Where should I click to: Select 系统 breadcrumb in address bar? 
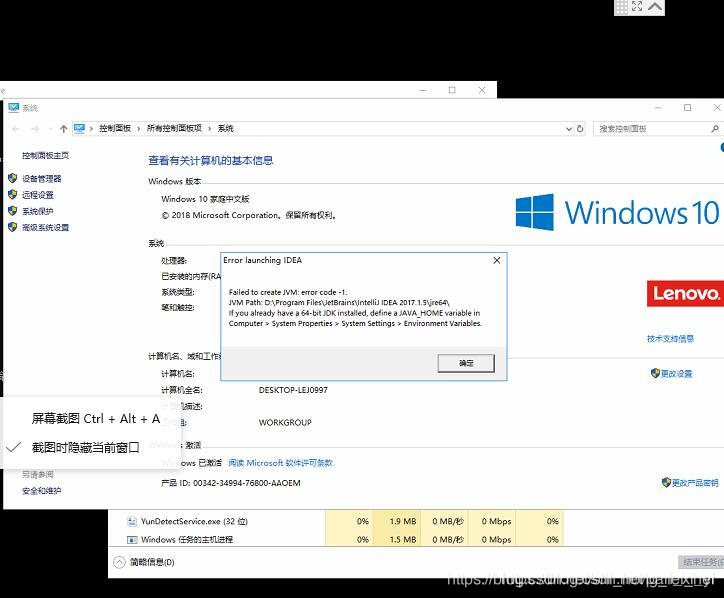226,128
